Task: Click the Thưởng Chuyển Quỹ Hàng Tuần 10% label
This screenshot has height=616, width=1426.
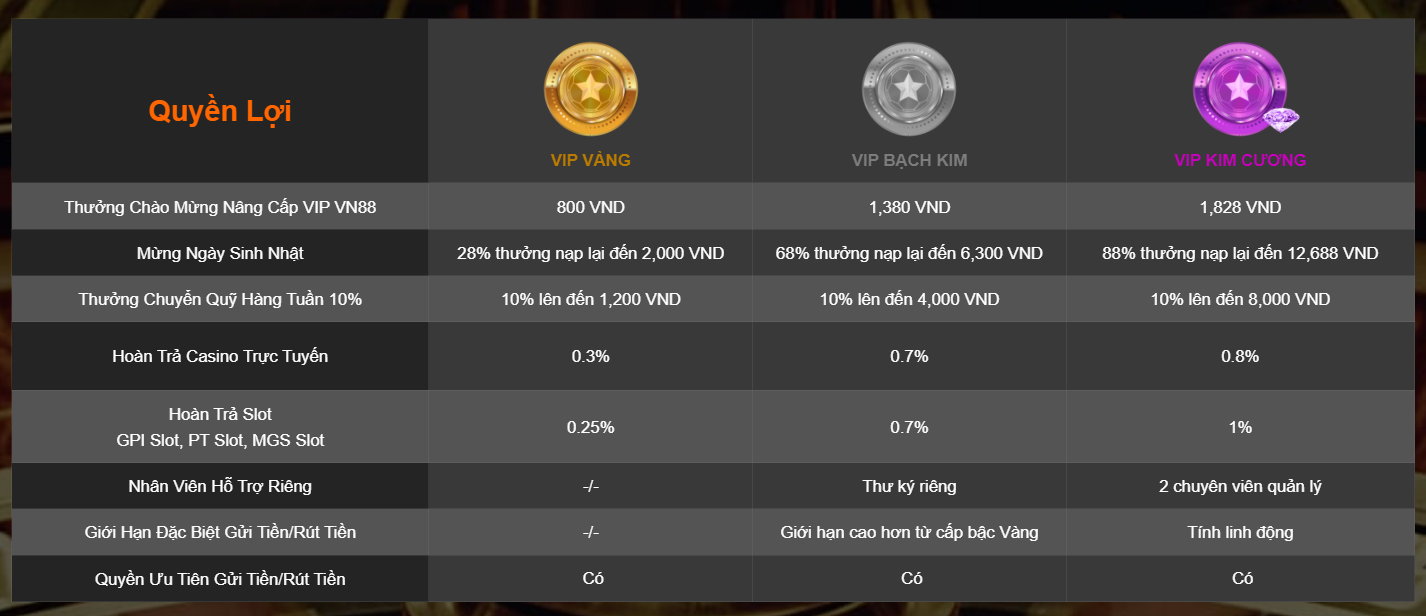Action: [220, 300]
